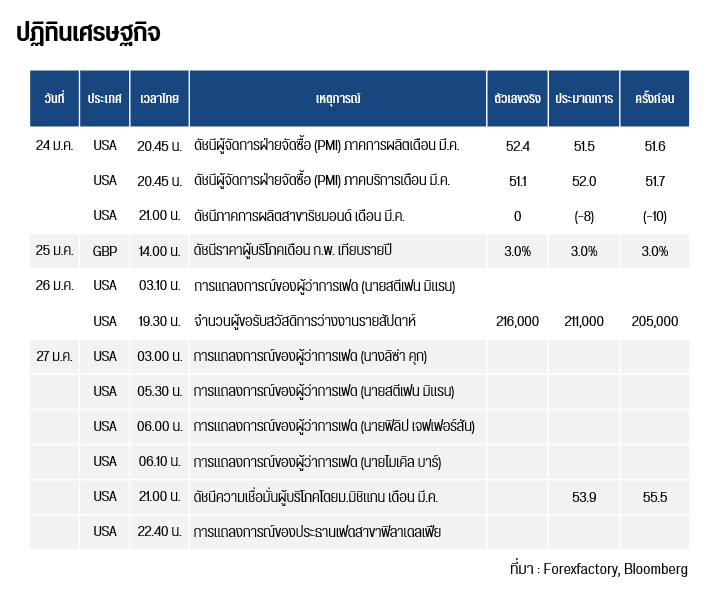
Task: Select the ตัวเลขจริง column header
Action: (517, 99)
